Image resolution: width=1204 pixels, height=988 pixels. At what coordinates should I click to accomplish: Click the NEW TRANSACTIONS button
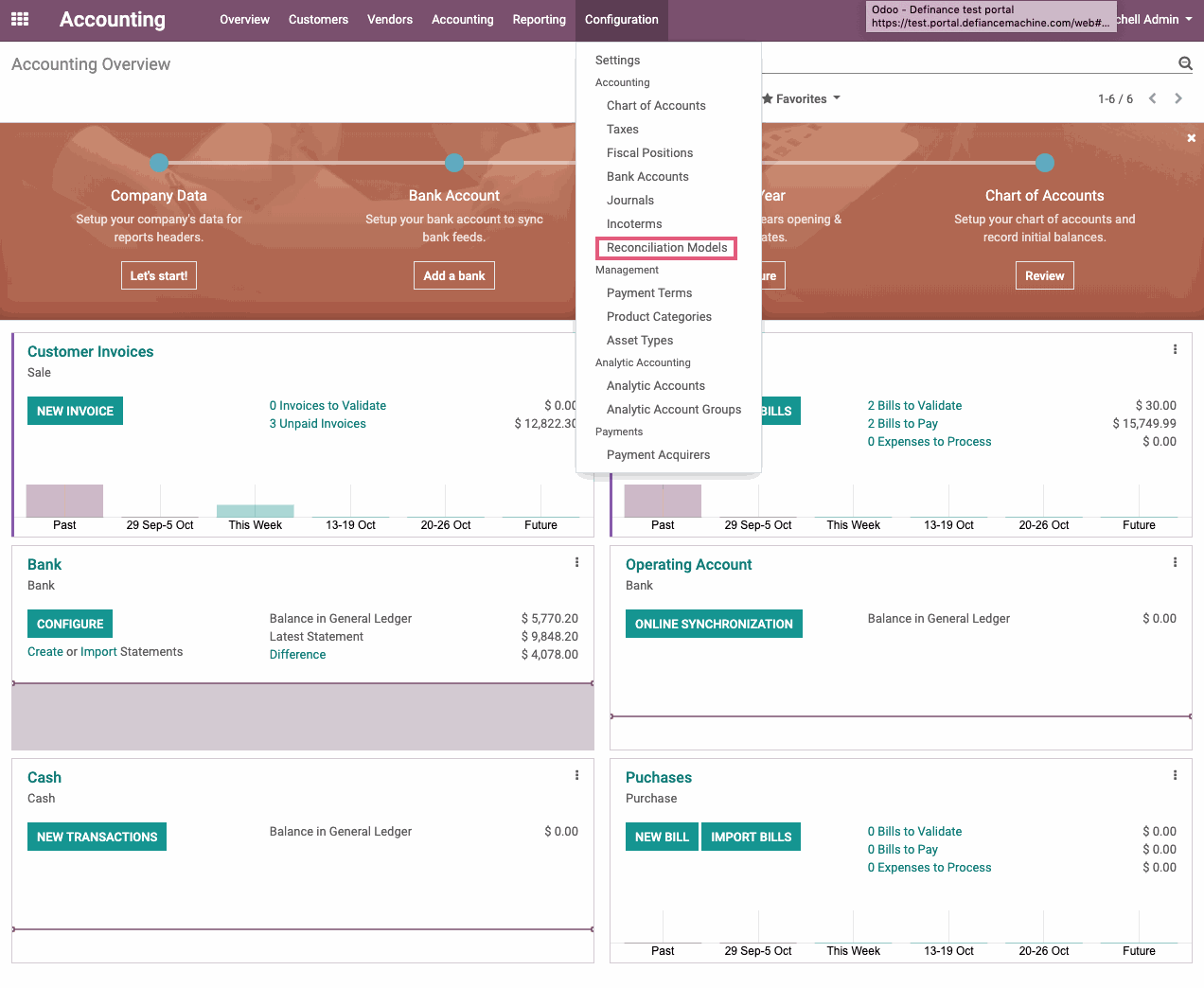97,837
